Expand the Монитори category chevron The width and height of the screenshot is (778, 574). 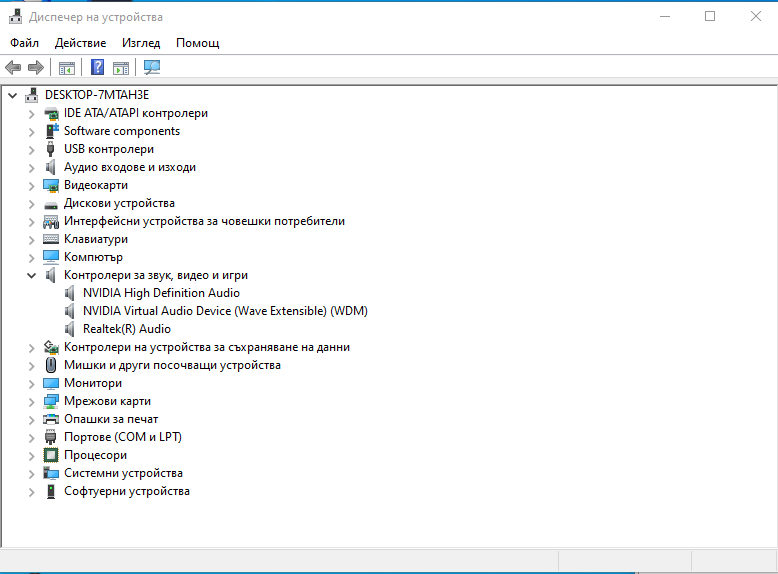[x=31, y=384]
